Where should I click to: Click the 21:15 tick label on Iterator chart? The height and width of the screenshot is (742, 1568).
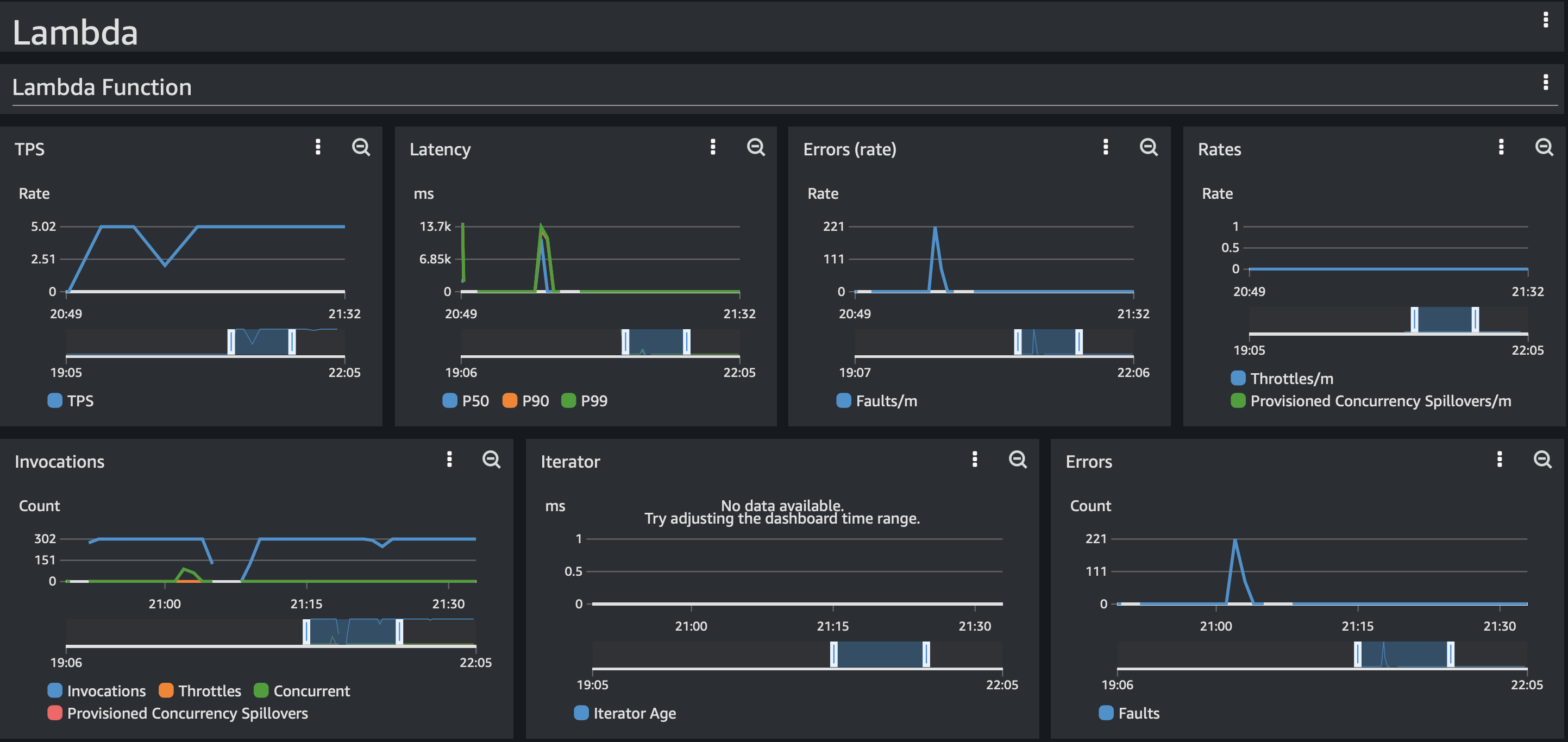coord(833,626)
